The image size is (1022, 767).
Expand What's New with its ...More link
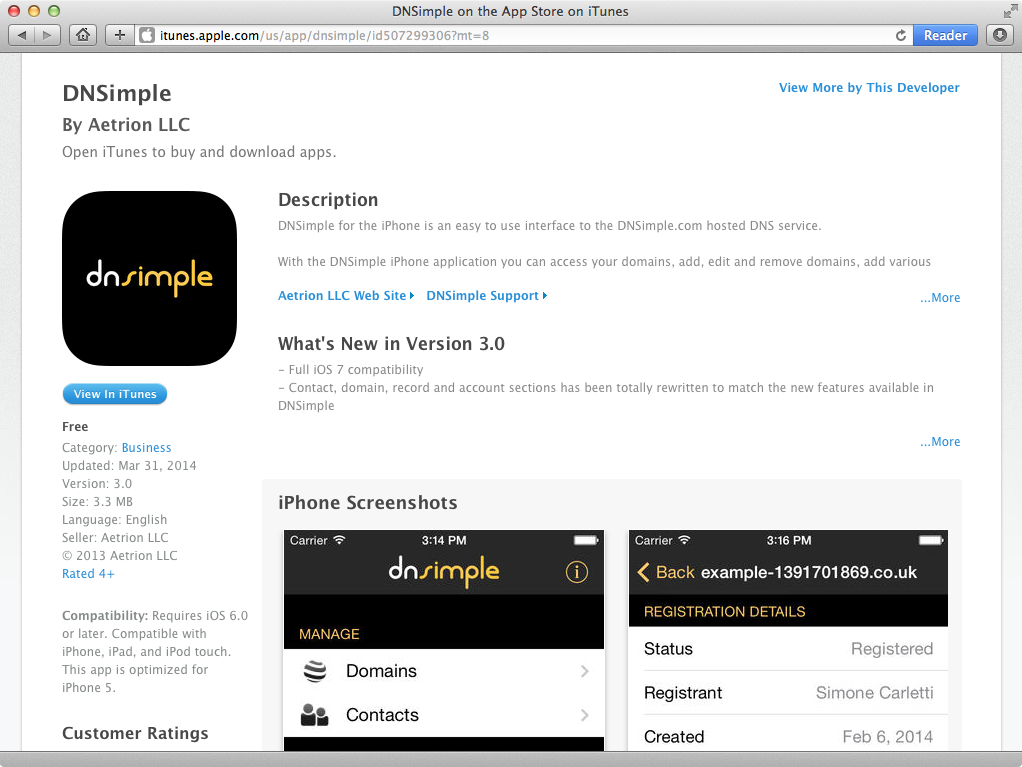[940, 442]
